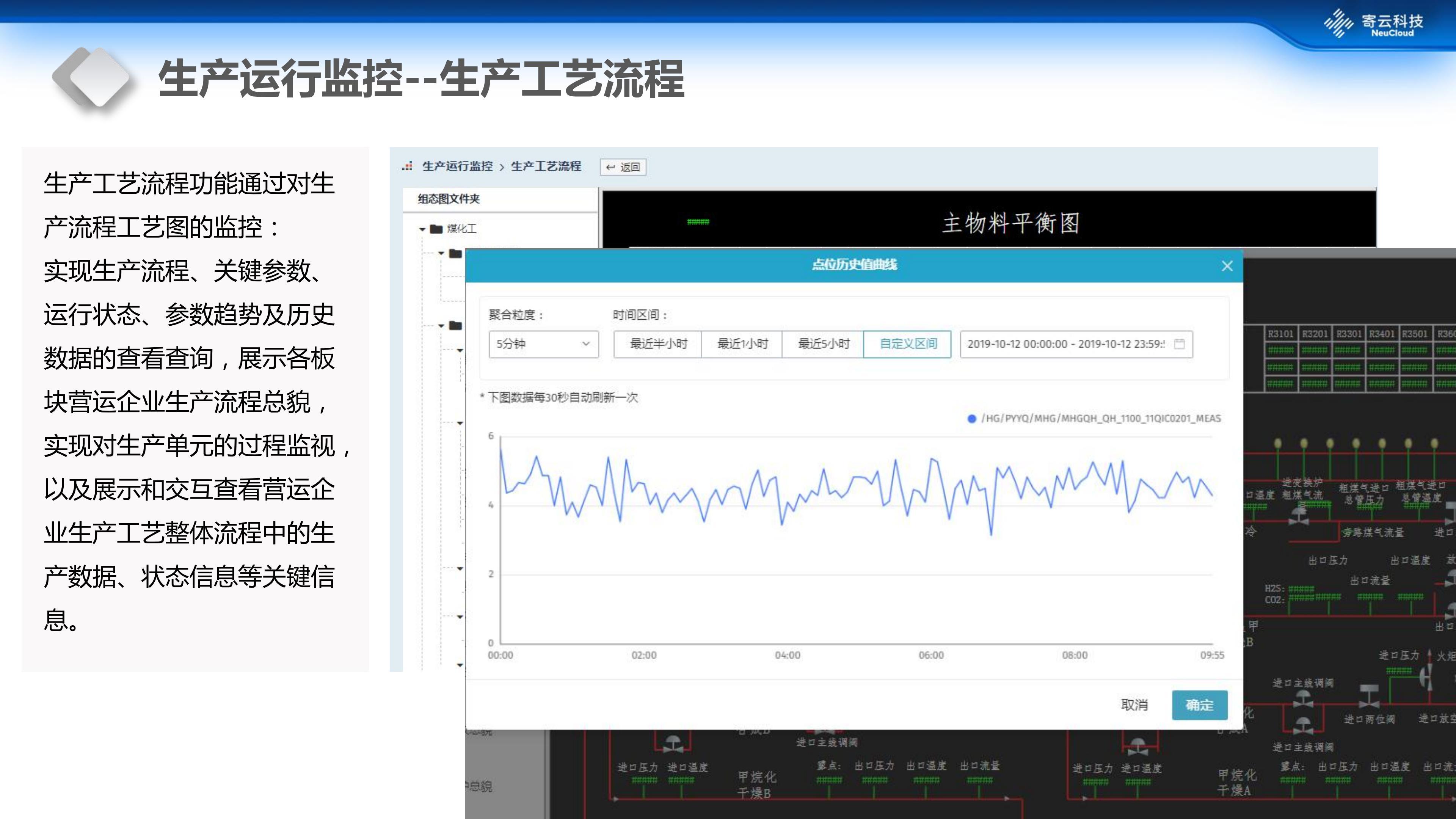This screenshot has height=819, width=1456.
Task: Click the R3401 column header
Action: pyautogui.click(x=1382, y=334)
